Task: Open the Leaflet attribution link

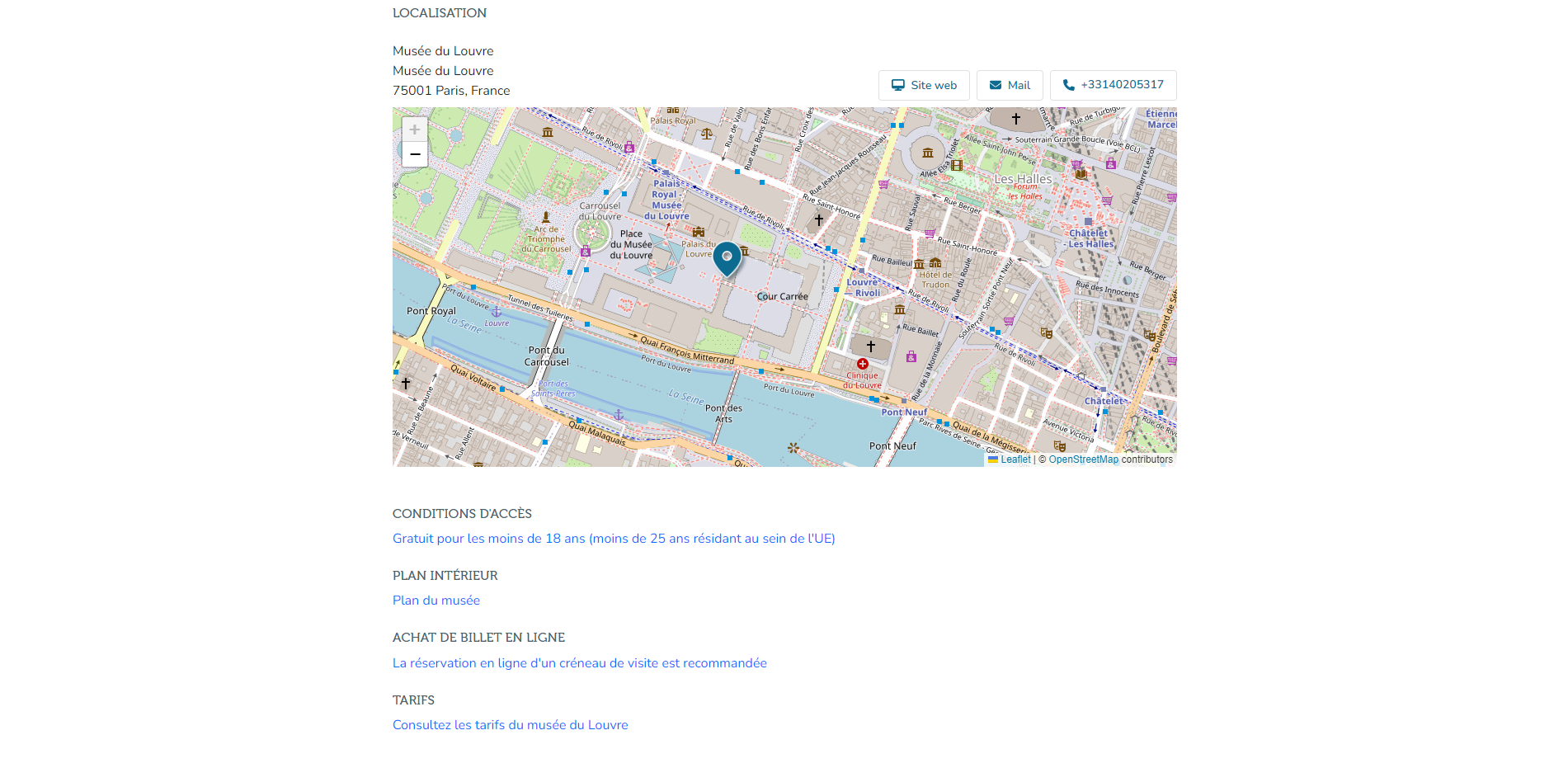Action: pos(1015,459)
